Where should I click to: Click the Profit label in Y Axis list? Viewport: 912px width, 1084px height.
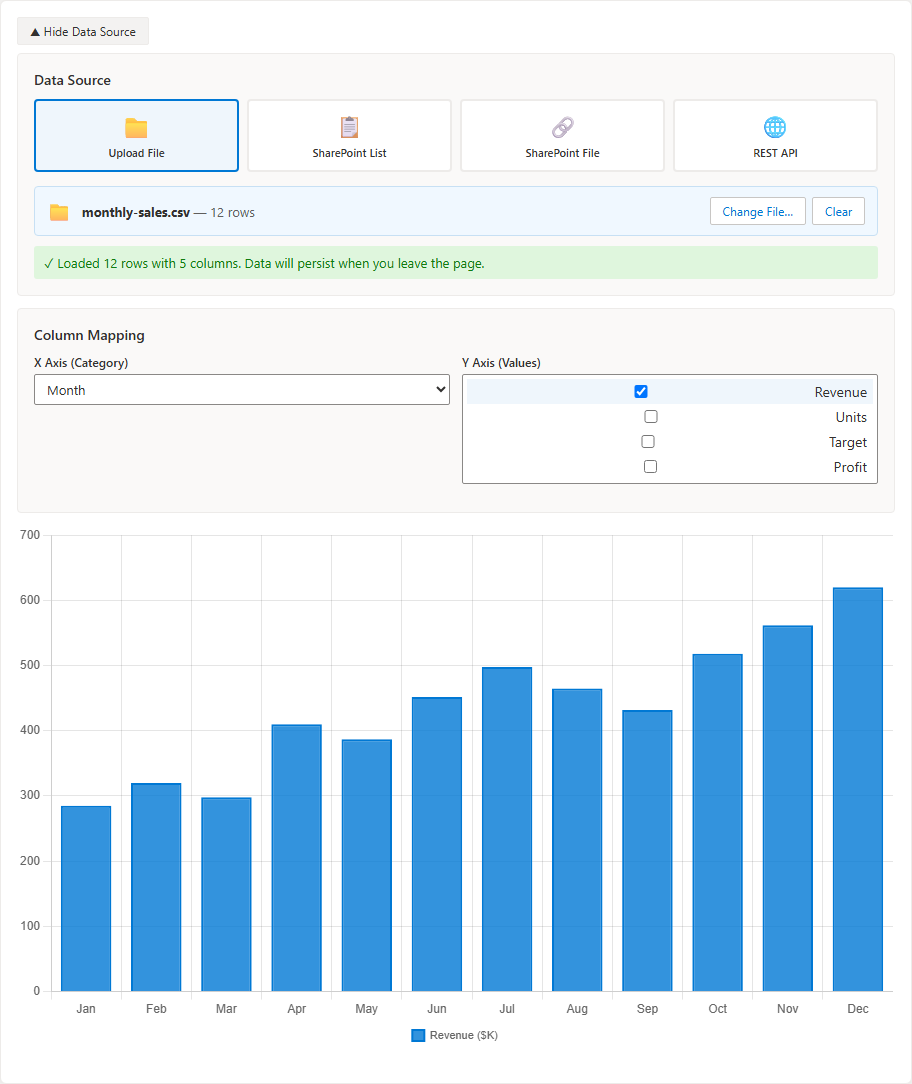[x=850, y=467]
